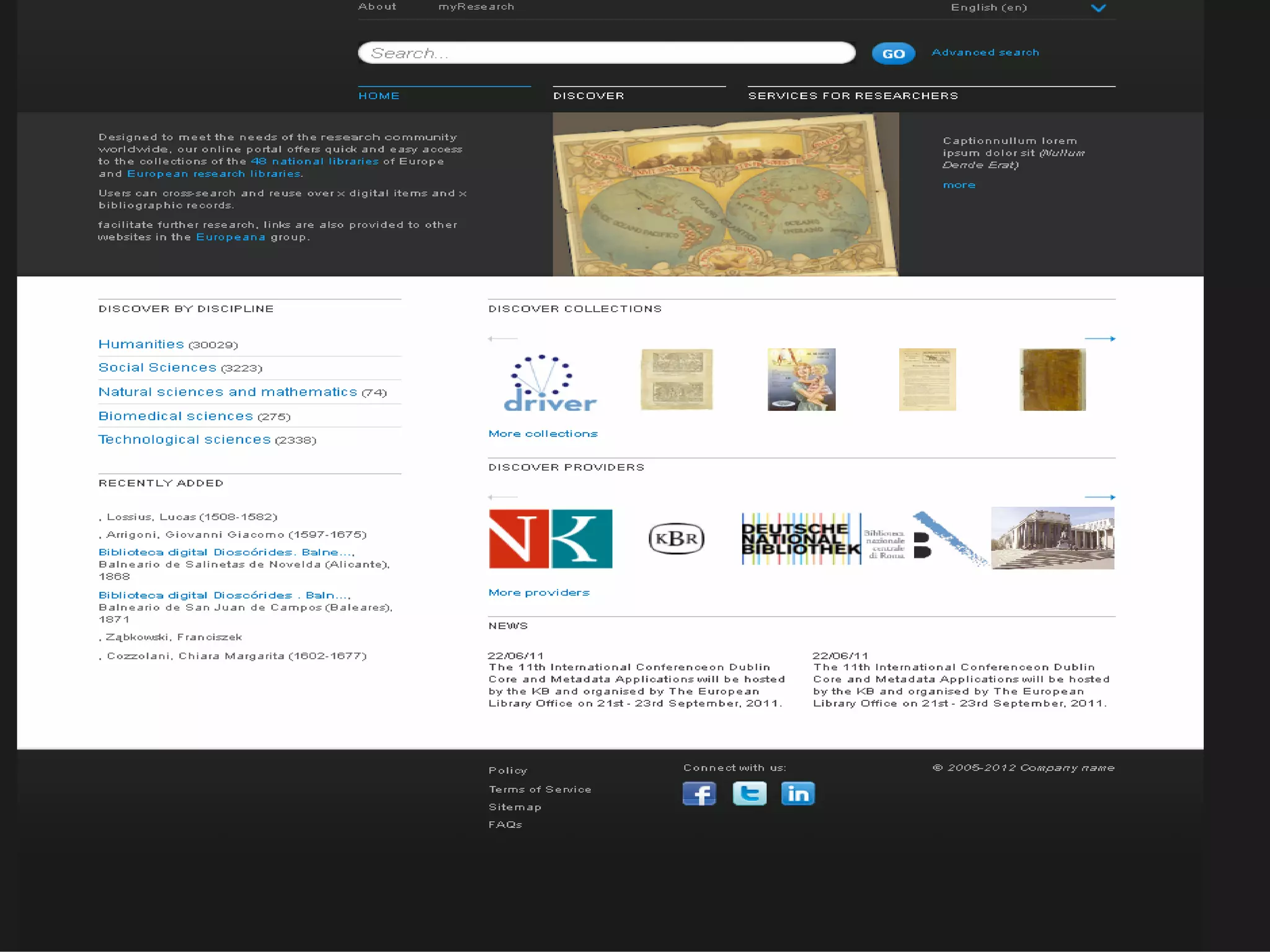
Task: Open the Humanities discipline link
Action: click(141, 344)
